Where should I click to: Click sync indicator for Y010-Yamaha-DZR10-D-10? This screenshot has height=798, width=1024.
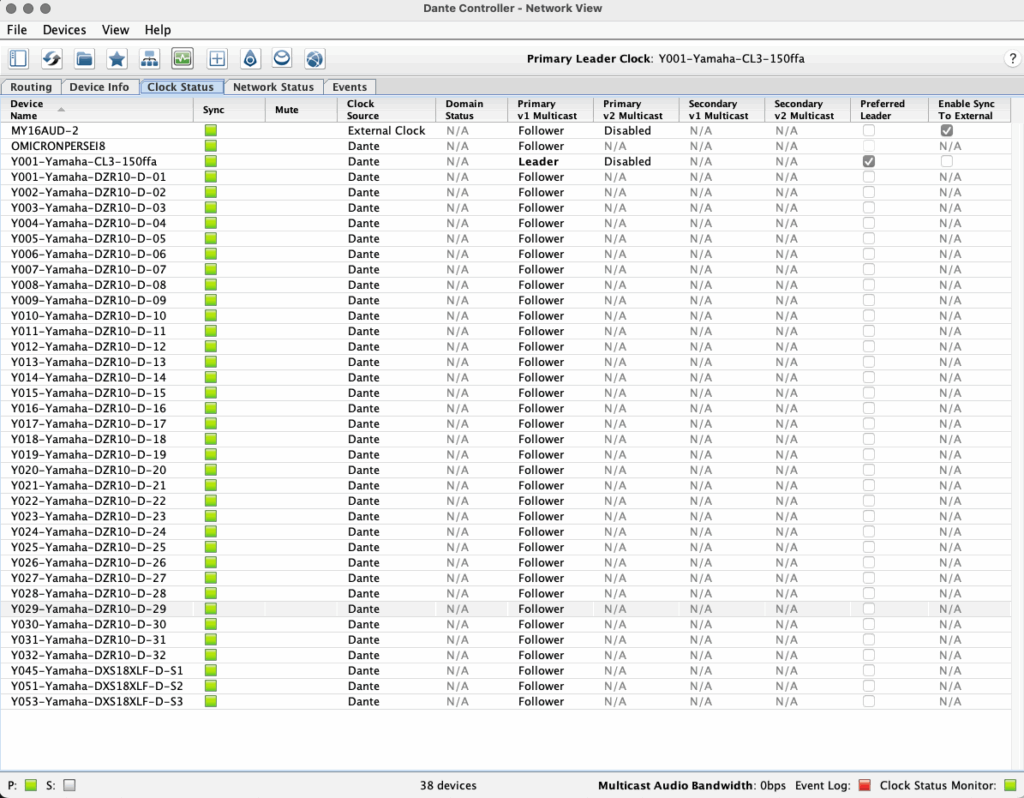tap(210, 315)
